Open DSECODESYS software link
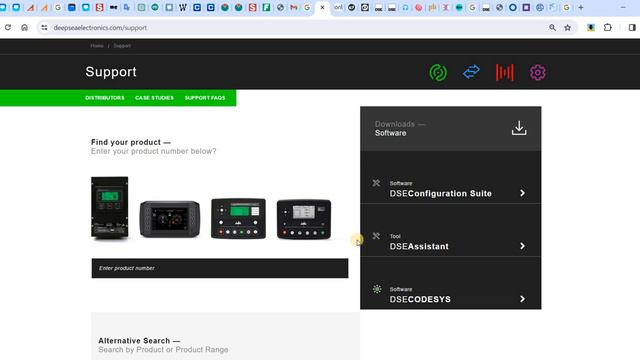This screenshot has height=360, width=640. [x=420, y=299]
